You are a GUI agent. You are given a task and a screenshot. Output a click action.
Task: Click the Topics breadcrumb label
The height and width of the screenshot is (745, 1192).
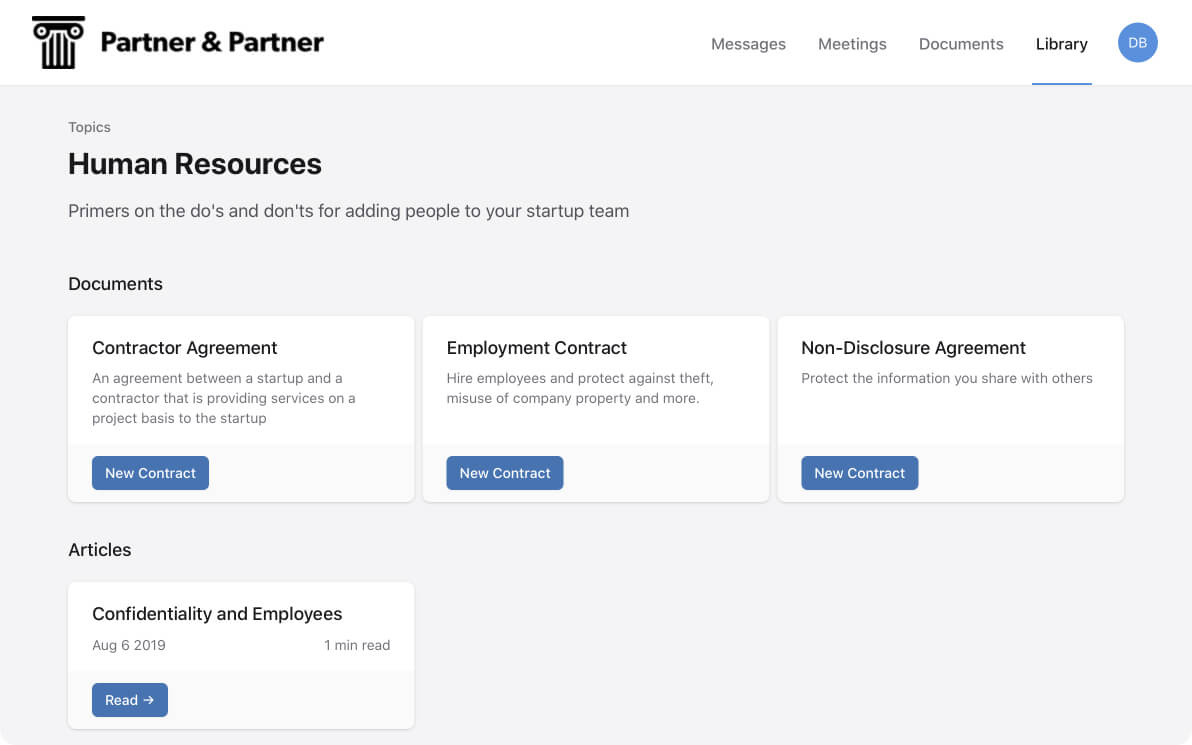click(x=89, y=127)
